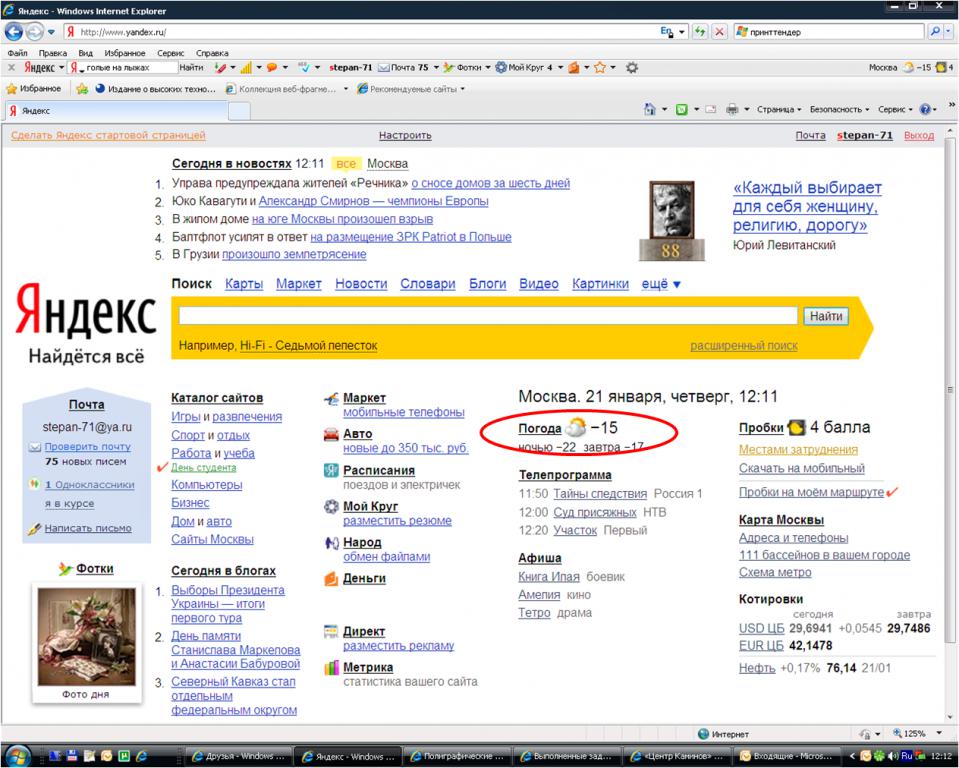Open the Фото дня thumbnail image
This screenshot has height=768, width=959.
pyautogui.click(x=87, y=635)
